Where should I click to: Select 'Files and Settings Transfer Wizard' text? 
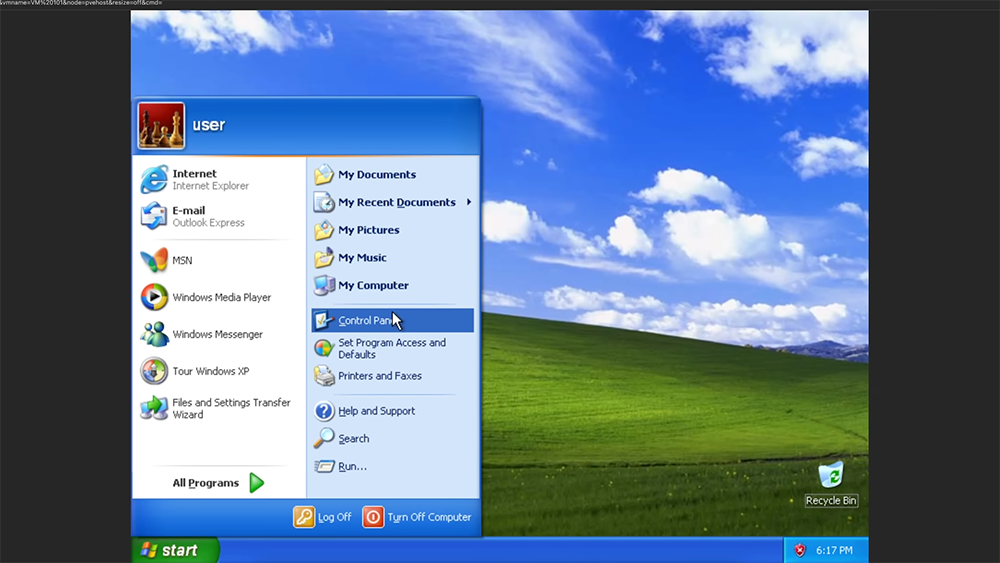[231, 409]
